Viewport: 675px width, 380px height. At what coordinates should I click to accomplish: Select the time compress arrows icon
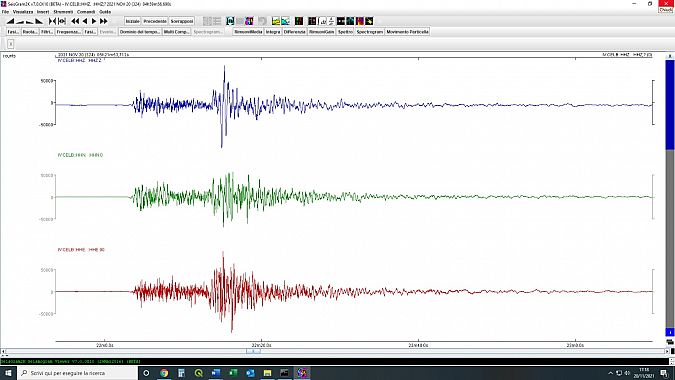click(x=53, y=21)
